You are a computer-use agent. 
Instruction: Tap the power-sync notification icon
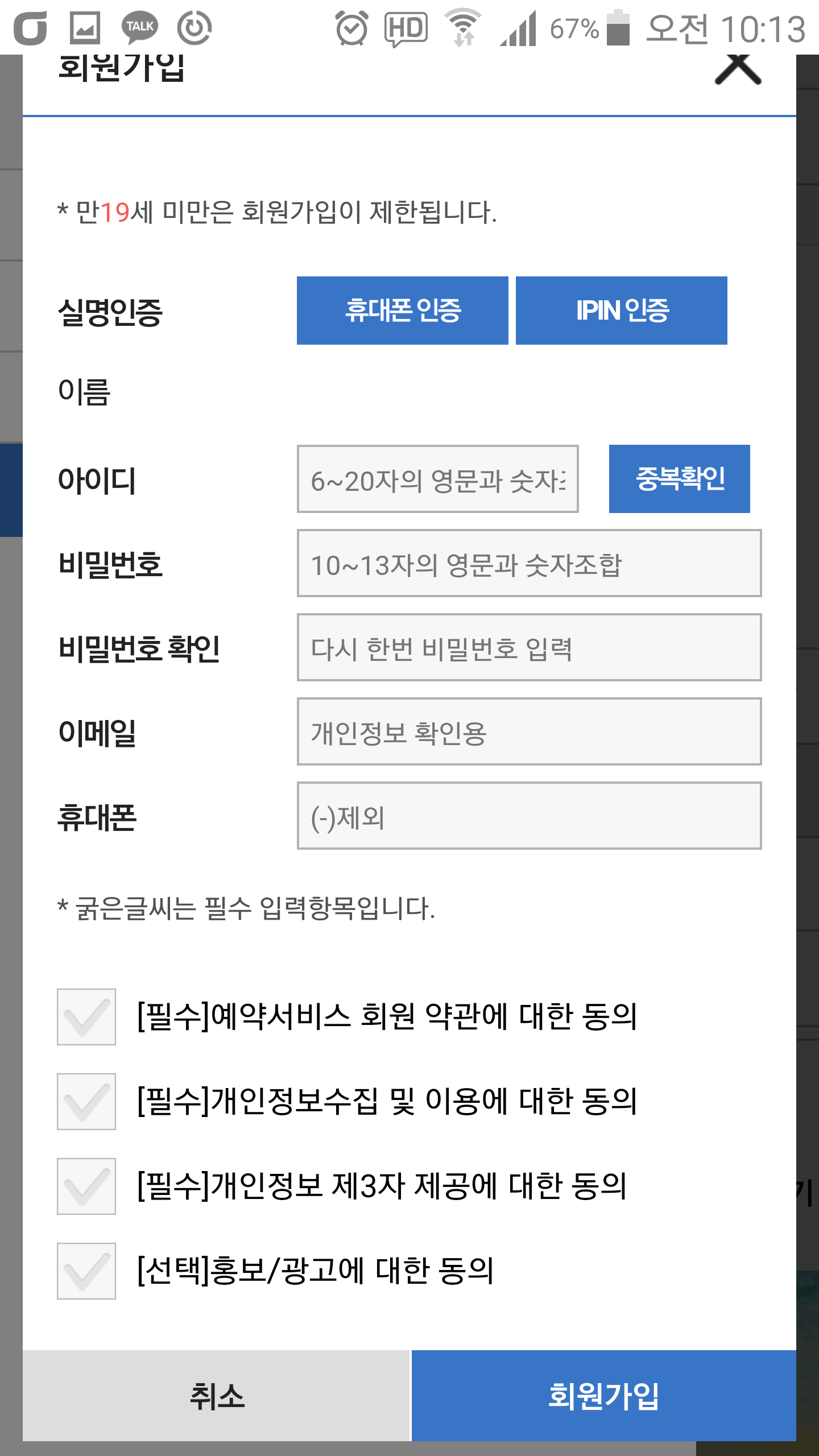(194, 28)
